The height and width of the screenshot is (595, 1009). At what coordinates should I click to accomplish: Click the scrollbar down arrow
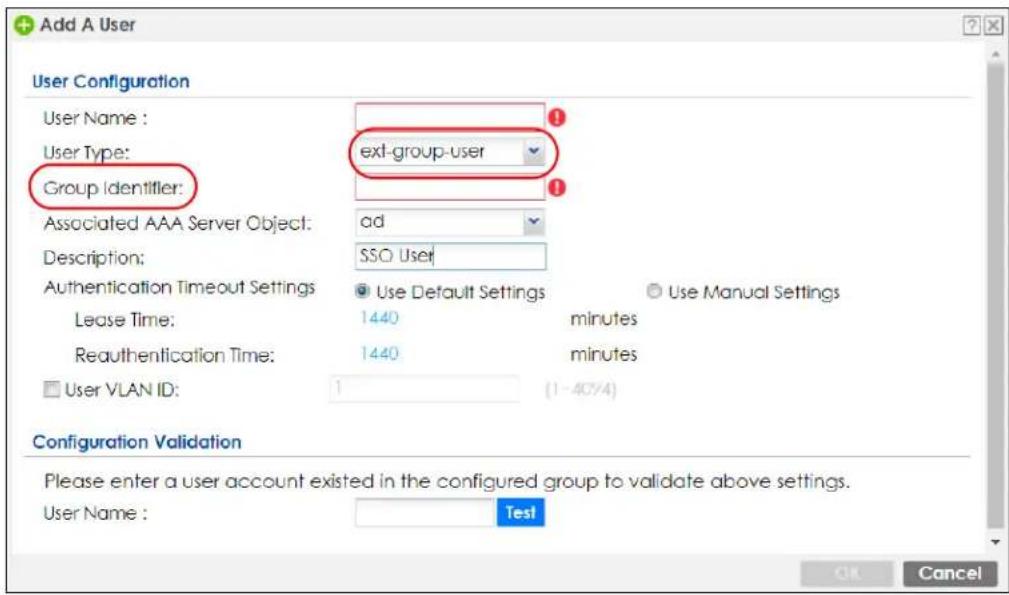coord(995,542)
